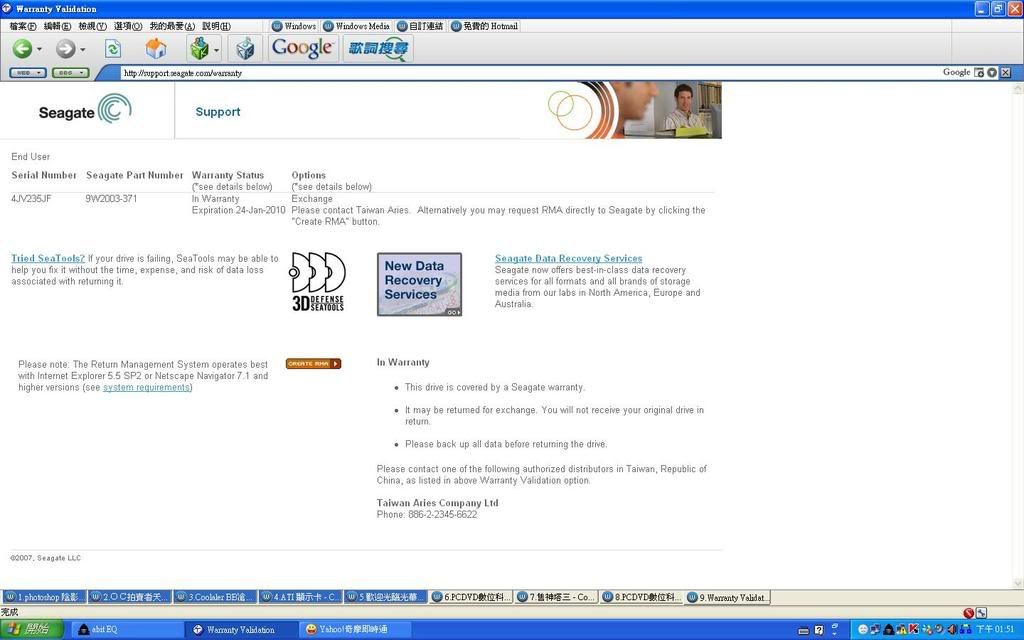Click the volume speaker tray icon

(x=951, y=630)
